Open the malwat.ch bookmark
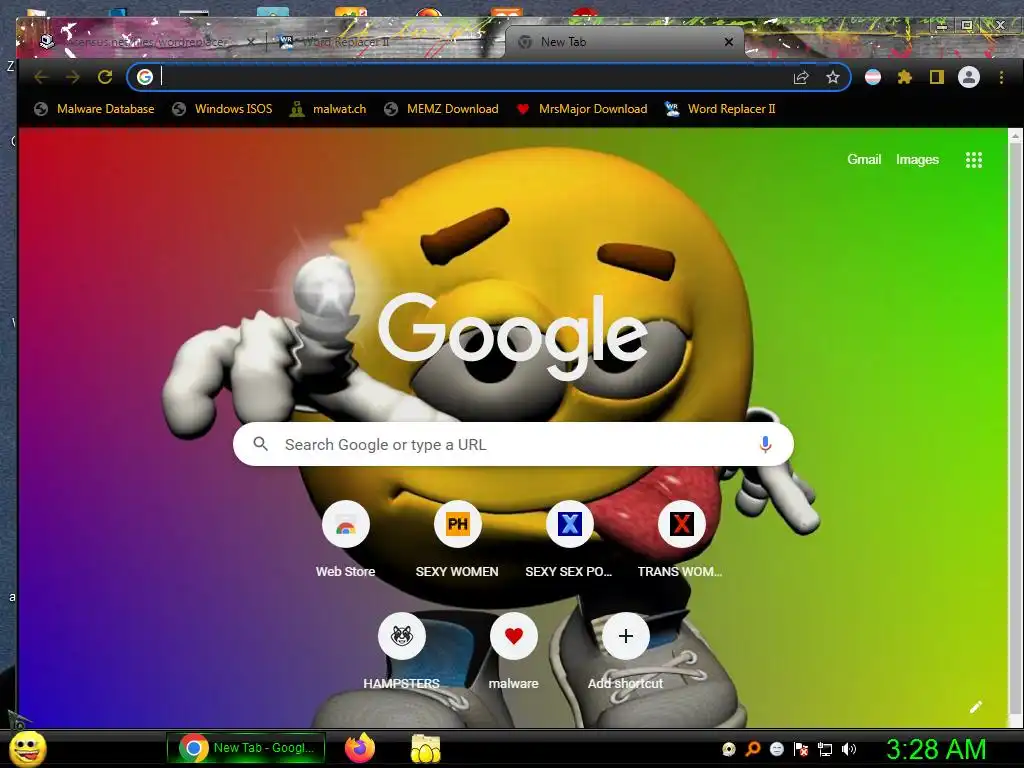Image resolution: width=1024 pixels, height=768 pixels. (x=328, y=109)
